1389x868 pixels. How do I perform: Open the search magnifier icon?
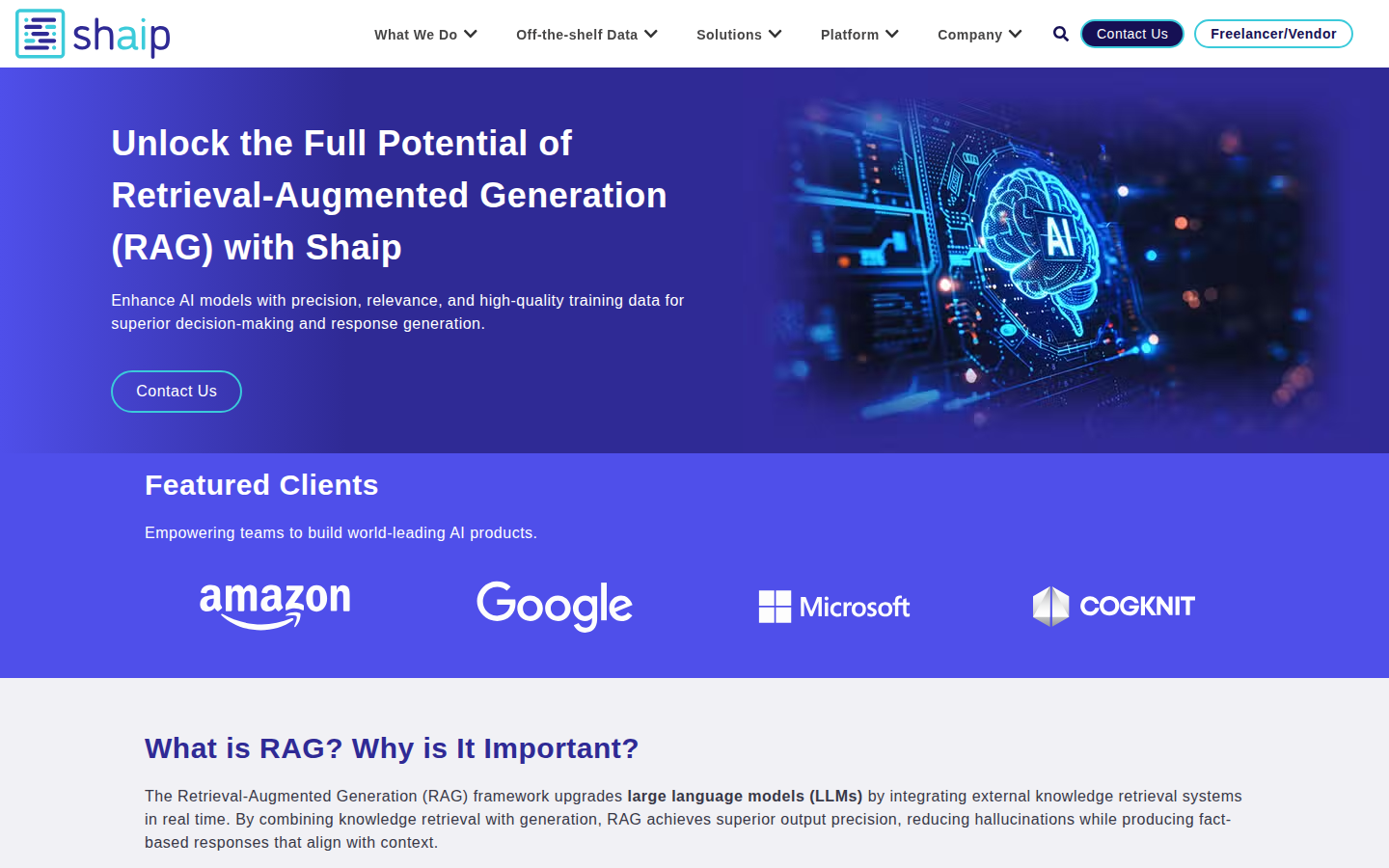[x=1060, y=34]
